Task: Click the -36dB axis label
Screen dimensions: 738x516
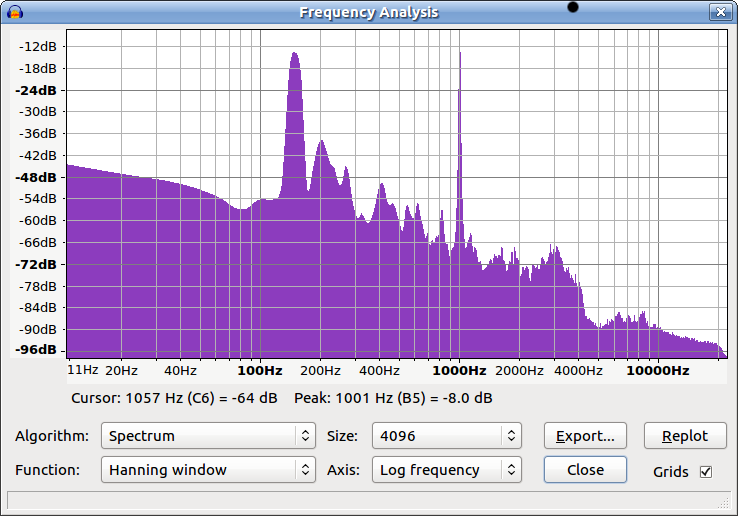Action: click(x=38, y=133)
